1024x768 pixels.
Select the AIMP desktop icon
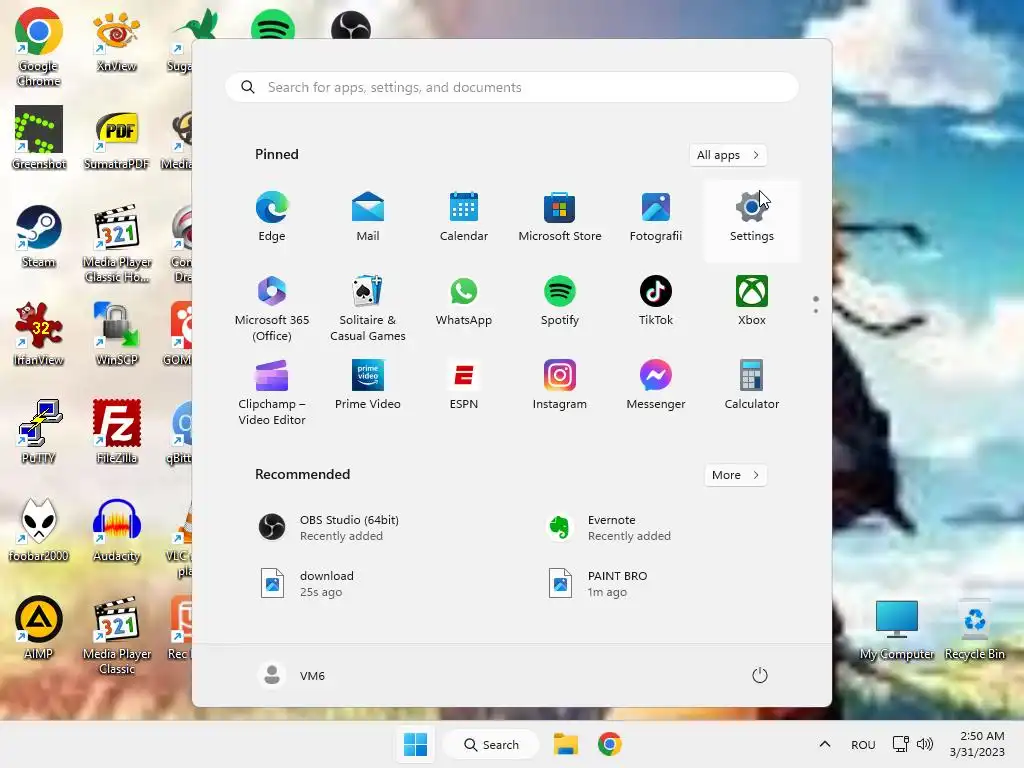pyautogui.click(x=39, y=628)
